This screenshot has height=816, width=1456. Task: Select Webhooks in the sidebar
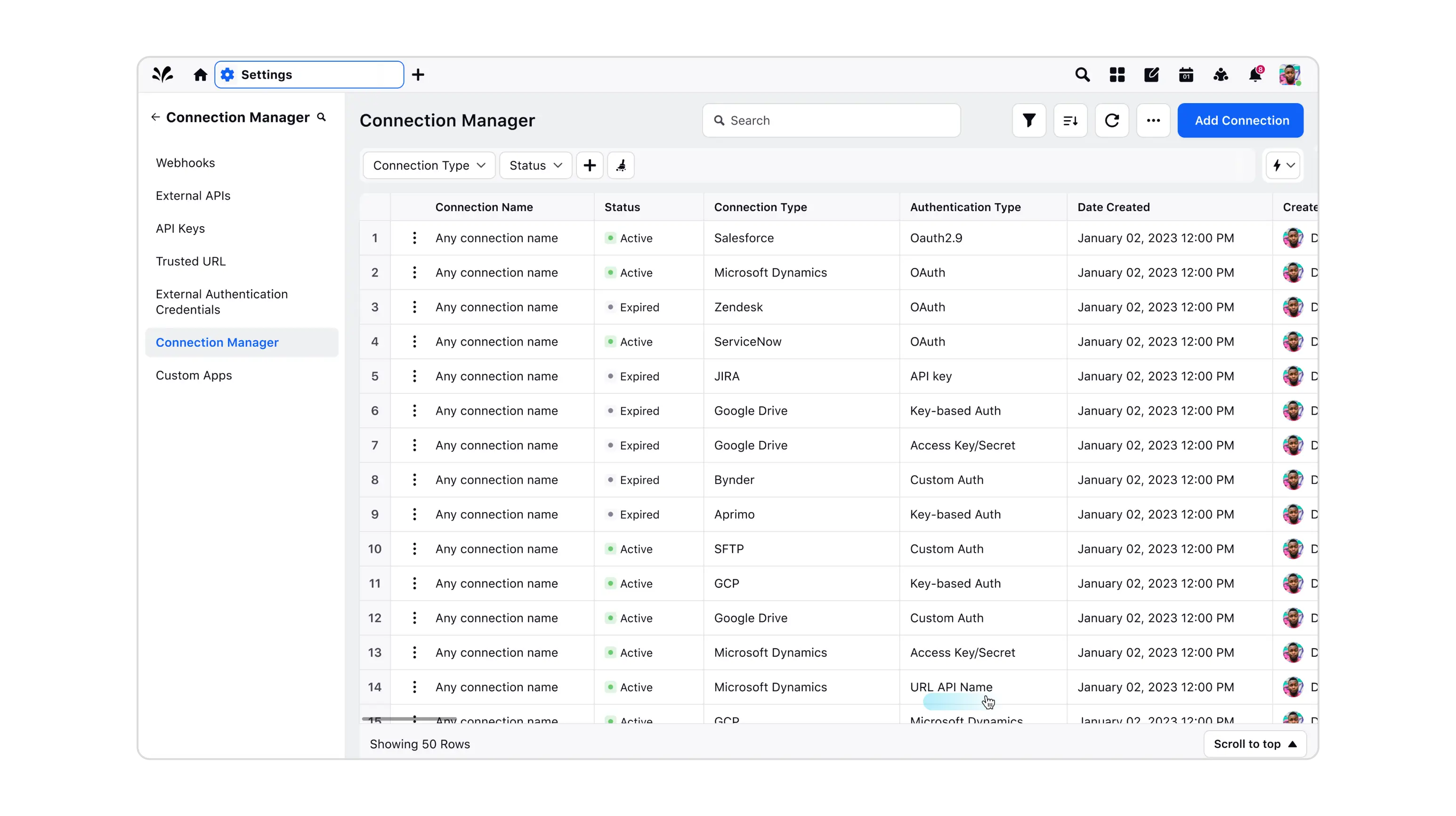click(186, 163)
